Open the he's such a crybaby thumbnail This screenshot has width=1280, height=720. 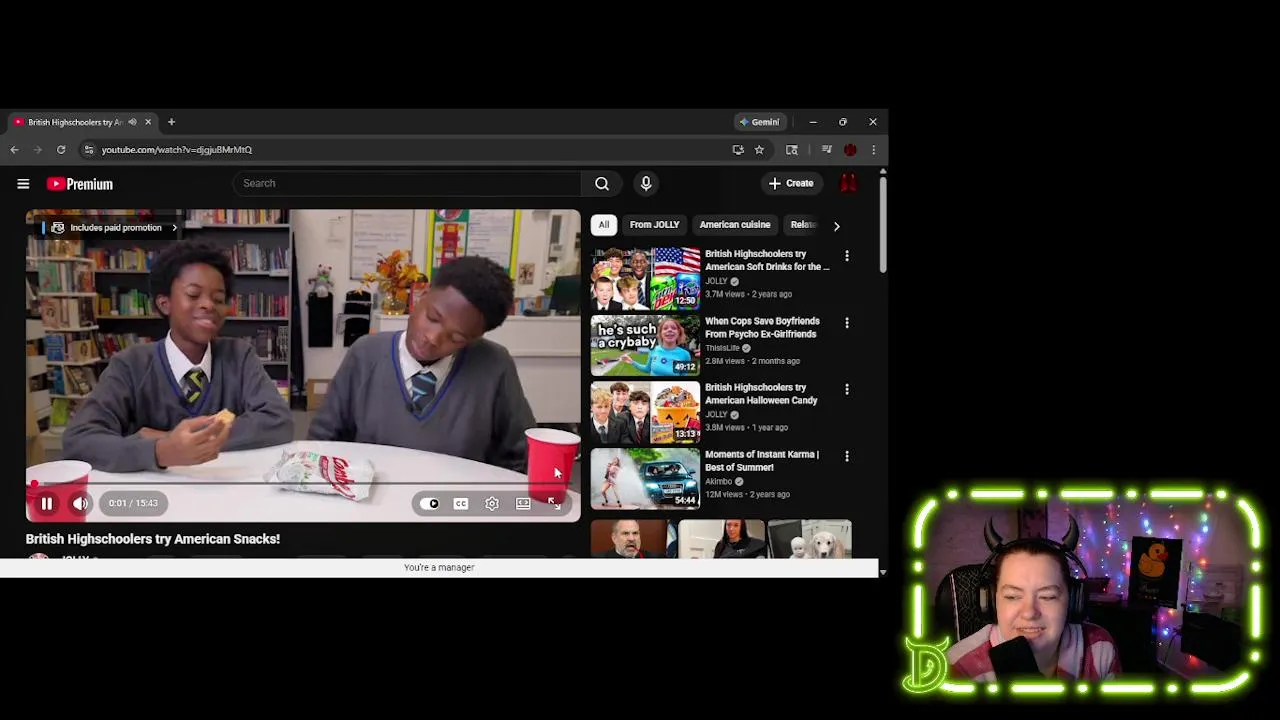(x=645, y=345)
